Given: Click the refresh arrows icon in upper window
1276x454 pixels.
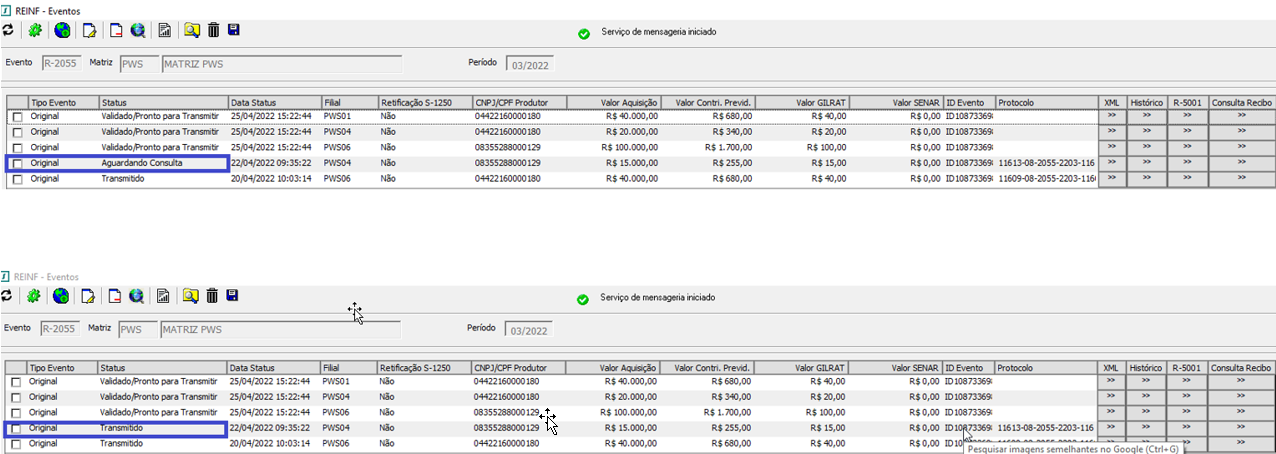Looking at the screenshot, I should pos(7,30).
